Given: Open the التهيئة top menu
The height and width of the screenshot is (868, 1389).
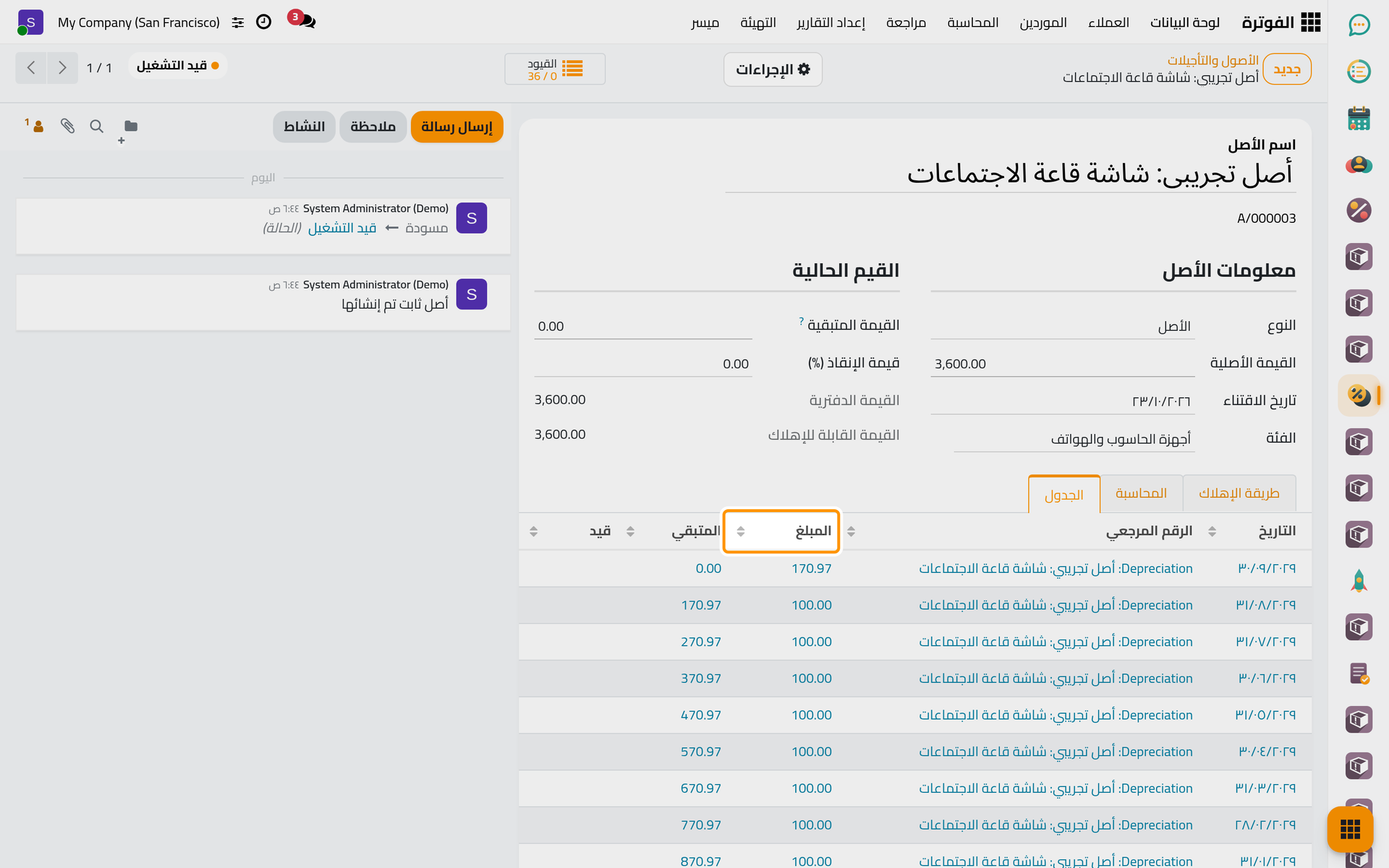Looking at the screenshot, I should point(758,22).
